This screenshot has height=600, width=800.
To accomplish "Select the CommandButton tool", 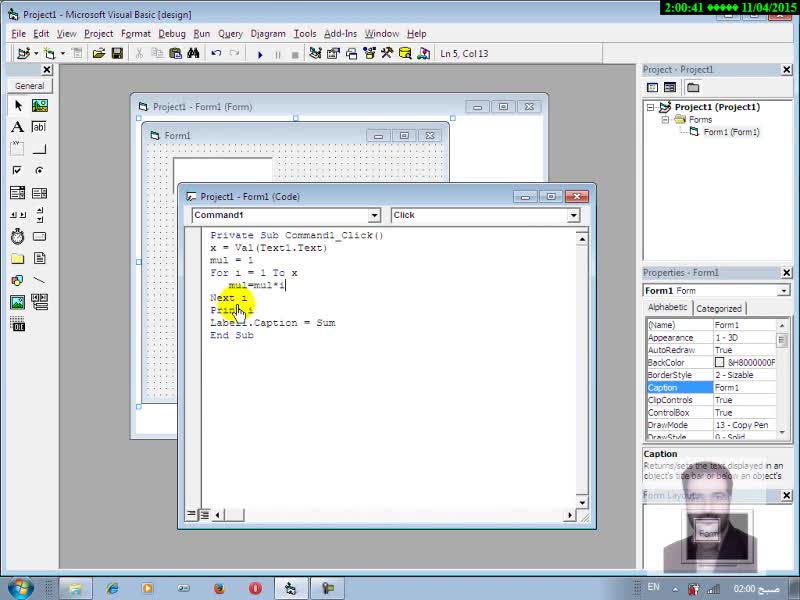I will 39,149.
